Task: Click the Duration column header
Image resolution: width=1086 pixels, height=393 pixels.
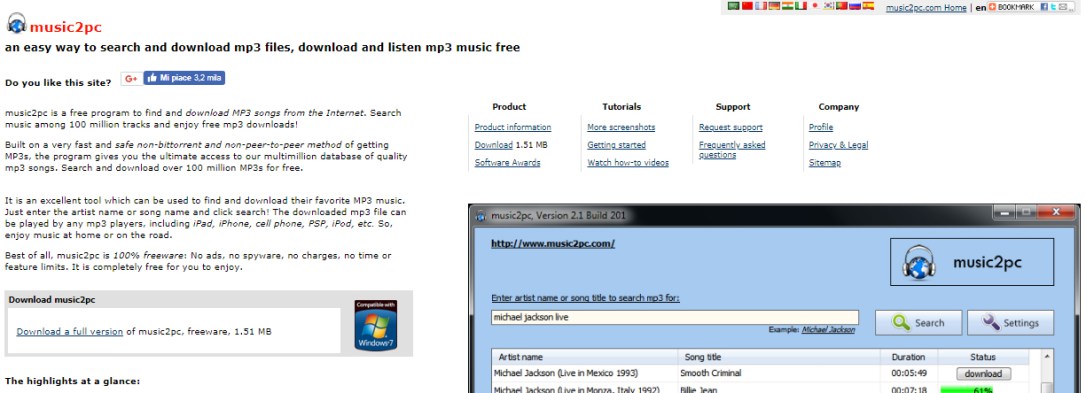Action: click(908, 357)
